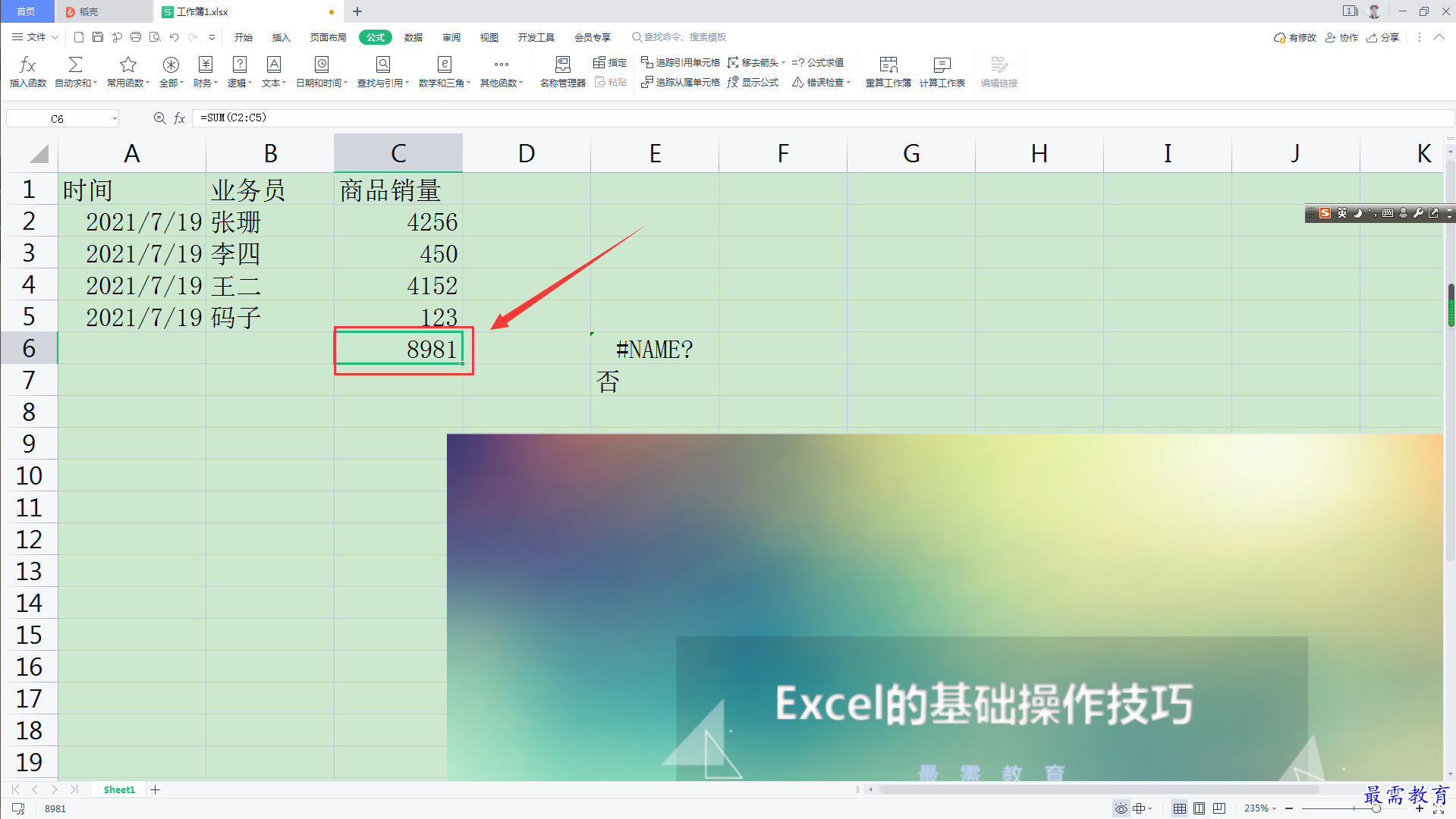This screenshot has width=1456, height=819.
Task: Toggle the eye protection mode icon
Action: coord(1121,808)
